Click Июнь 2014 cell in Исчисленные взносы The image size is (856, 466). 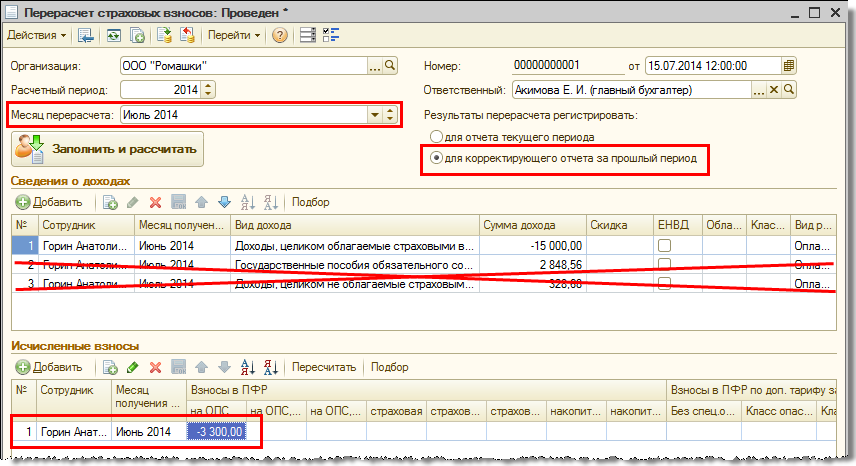click(149, 432)
